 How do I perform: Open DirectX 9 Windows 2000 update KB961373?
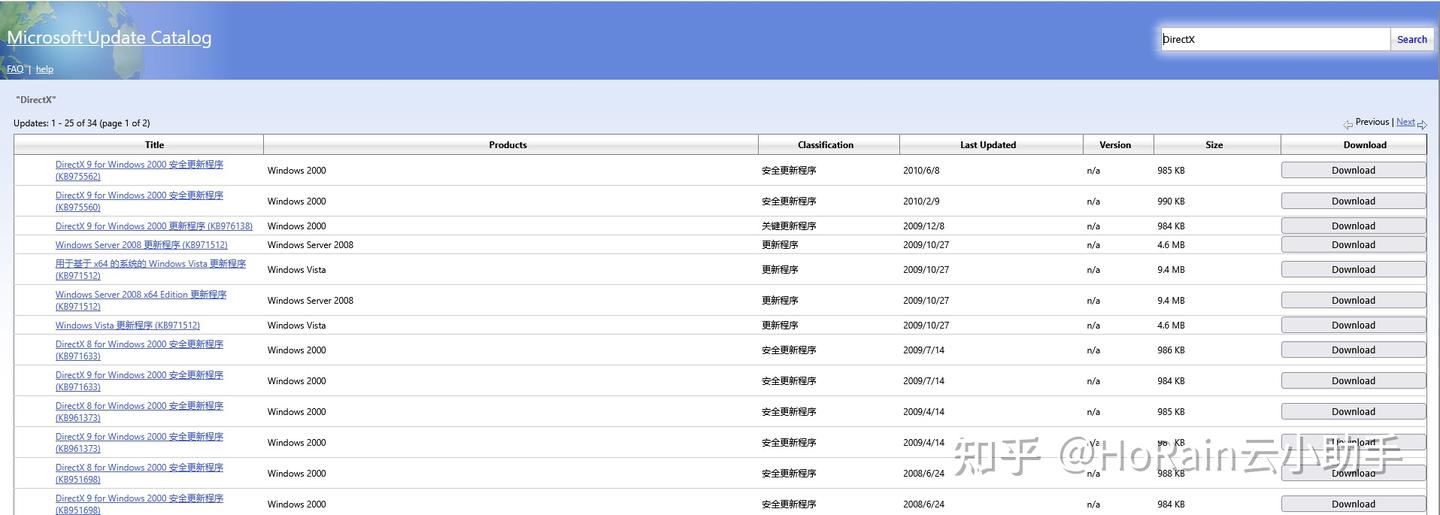[x=139, y=443]
